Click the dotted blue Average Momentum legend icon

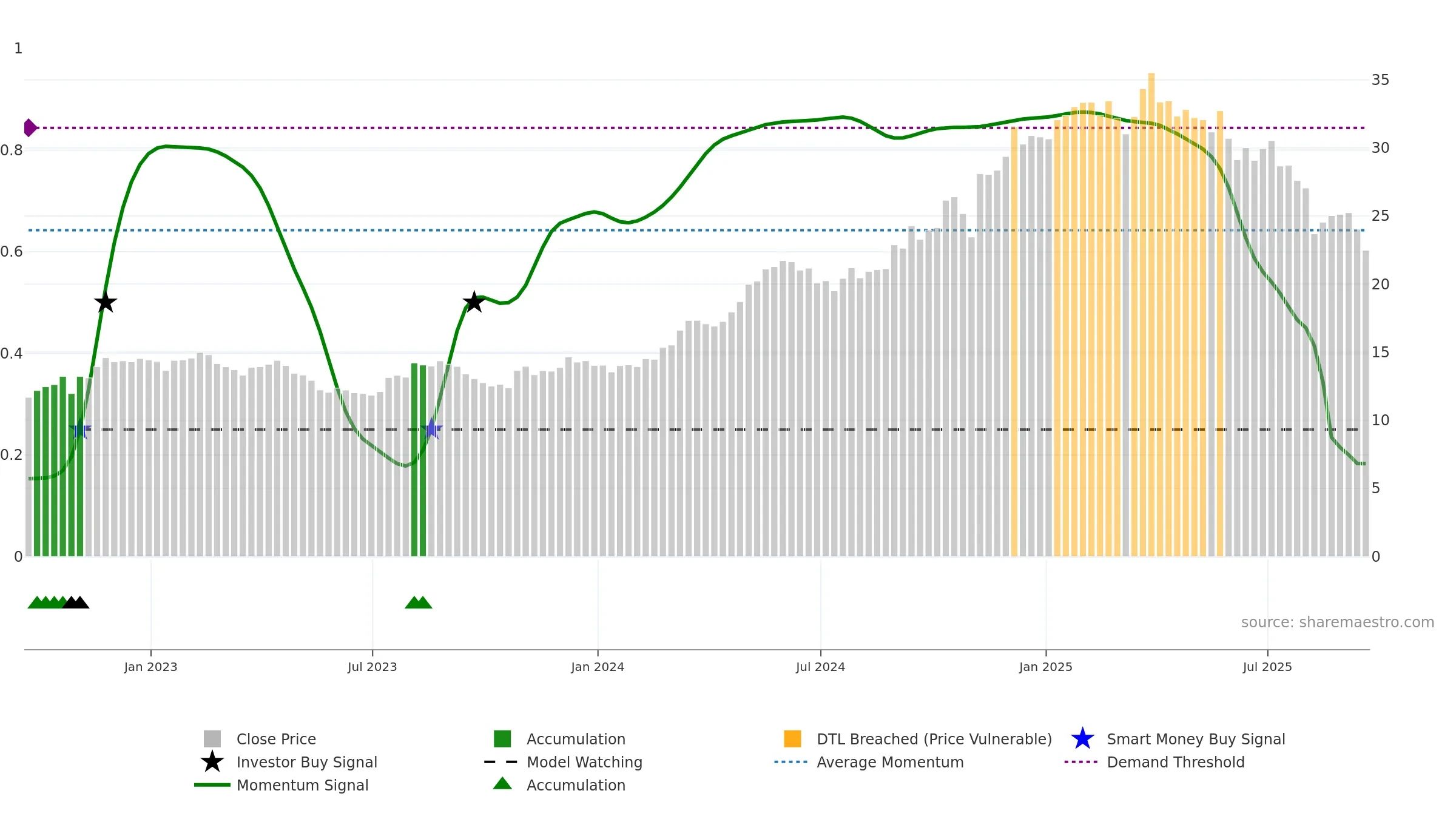click(791, 762)
